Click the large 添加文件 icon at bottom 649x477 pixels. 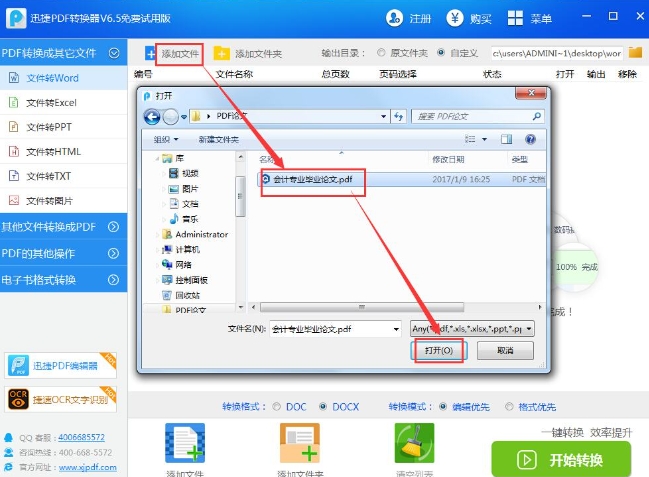click(185, 443)
